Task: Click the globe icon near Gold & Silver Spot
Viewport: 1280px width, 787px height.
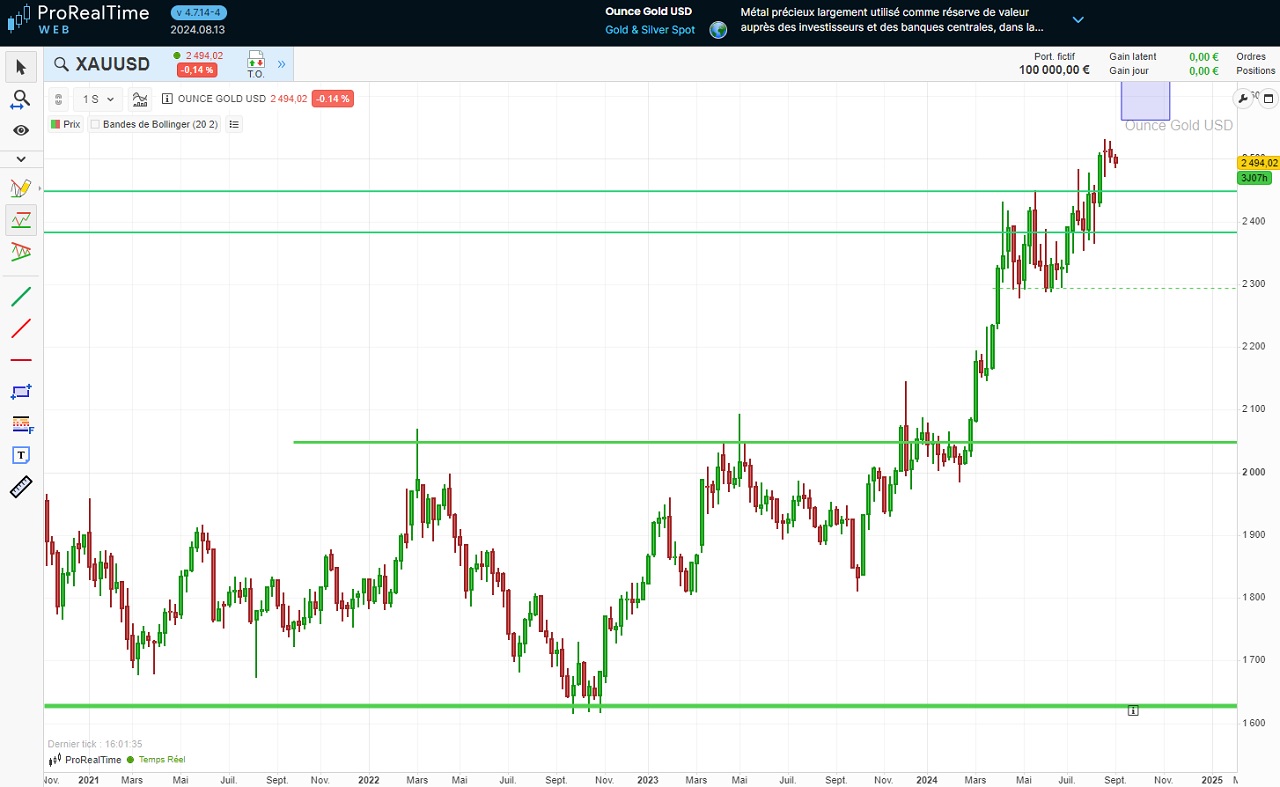Action: 718,30
